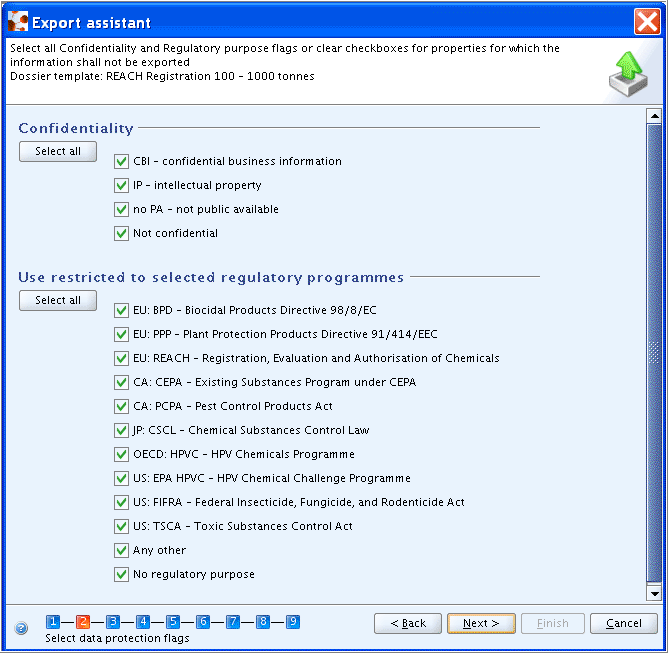668x653 pixels.
Task: Cancel the export assistant
Action: (x=624, y=624)
